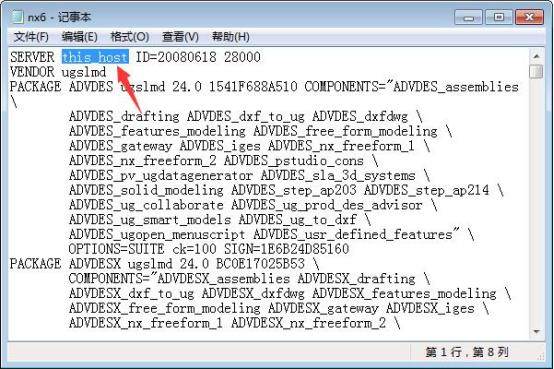Click 'BC0E17025B53' text

coord(260,264)
